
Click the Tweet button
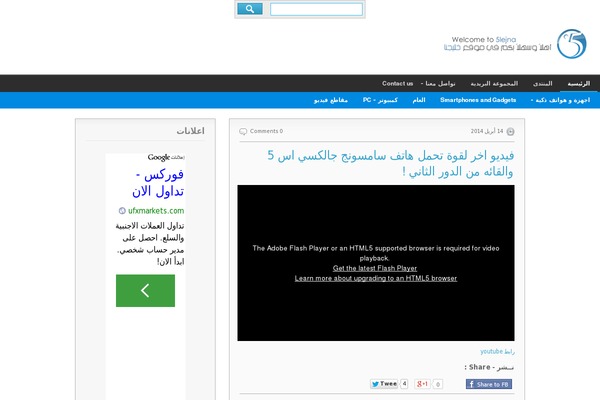coord(384,384)
